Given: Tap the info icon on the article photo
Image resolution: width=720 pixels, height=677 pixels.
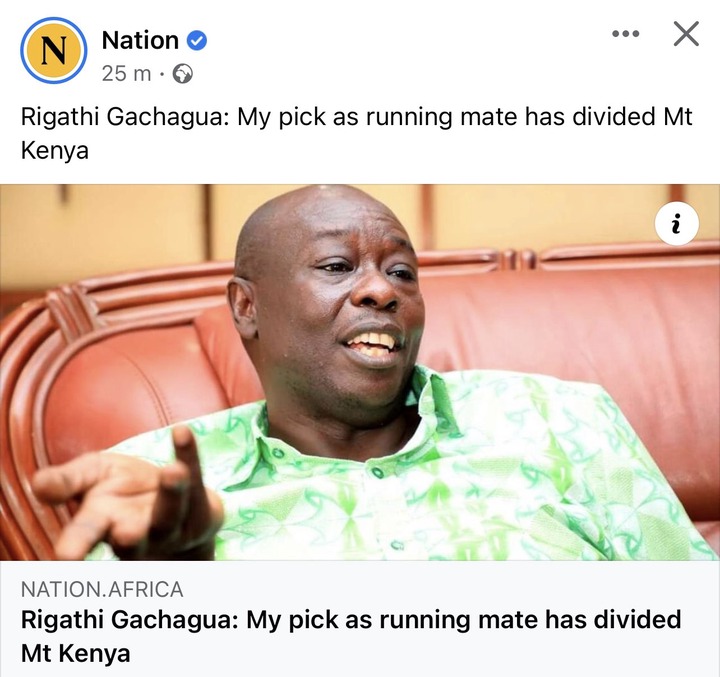Looking at the screenshot, I should coord(676,225).
